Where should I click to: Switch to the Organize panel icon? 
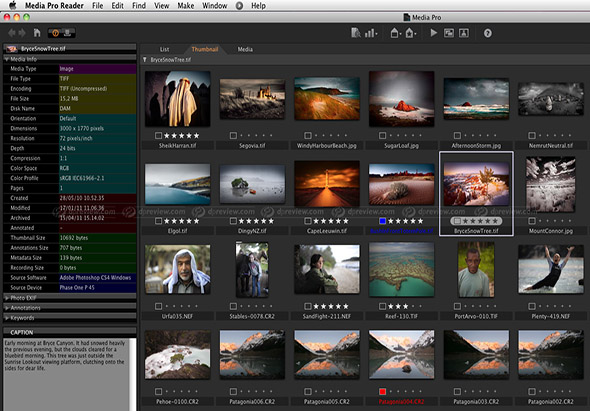[x=68, y=33]
